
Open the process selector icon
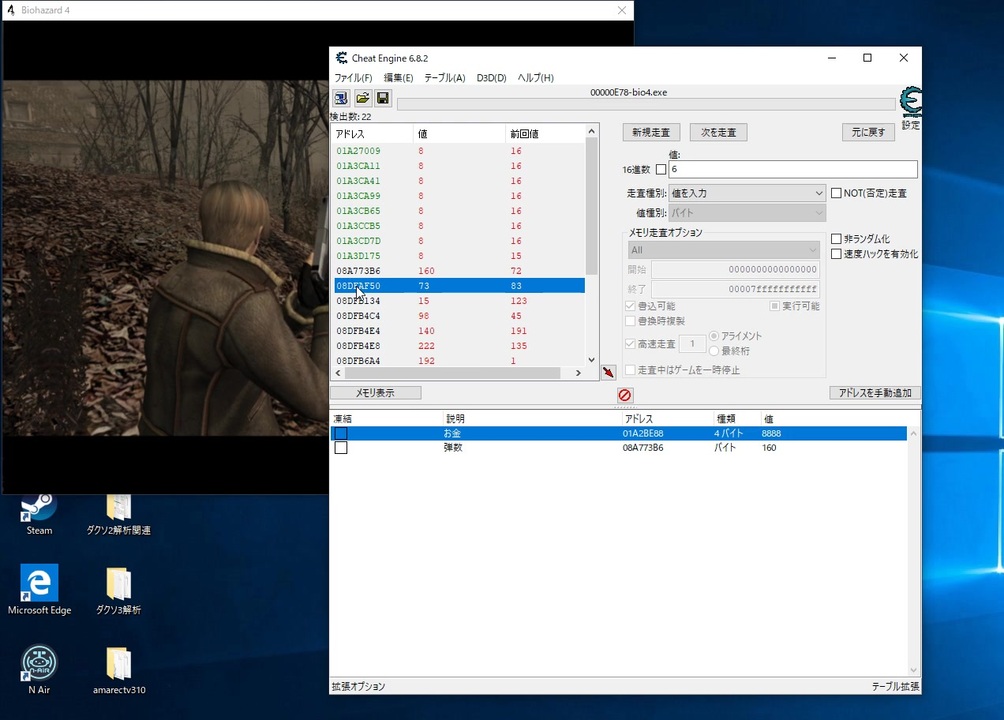click(341, 98)
